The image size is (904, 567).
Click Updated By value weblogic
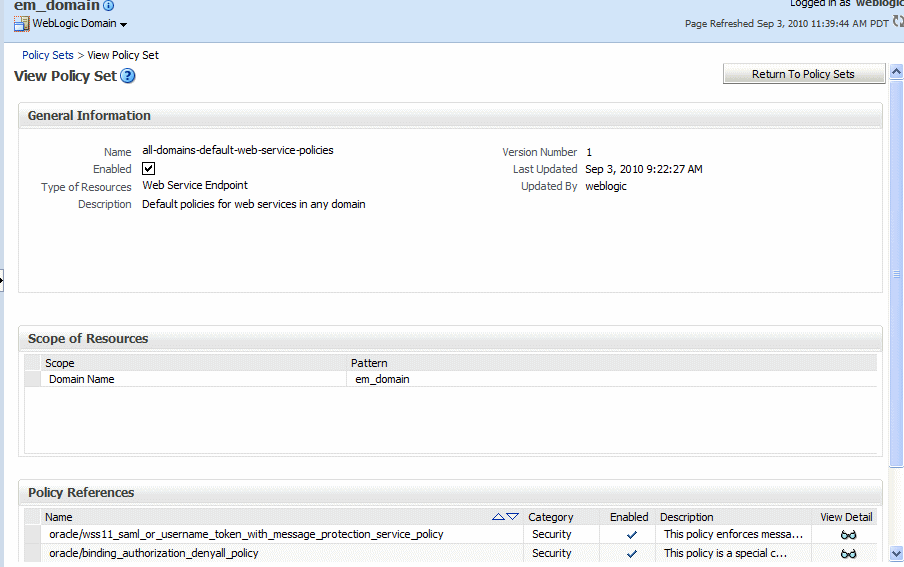[x=605, y=186]
